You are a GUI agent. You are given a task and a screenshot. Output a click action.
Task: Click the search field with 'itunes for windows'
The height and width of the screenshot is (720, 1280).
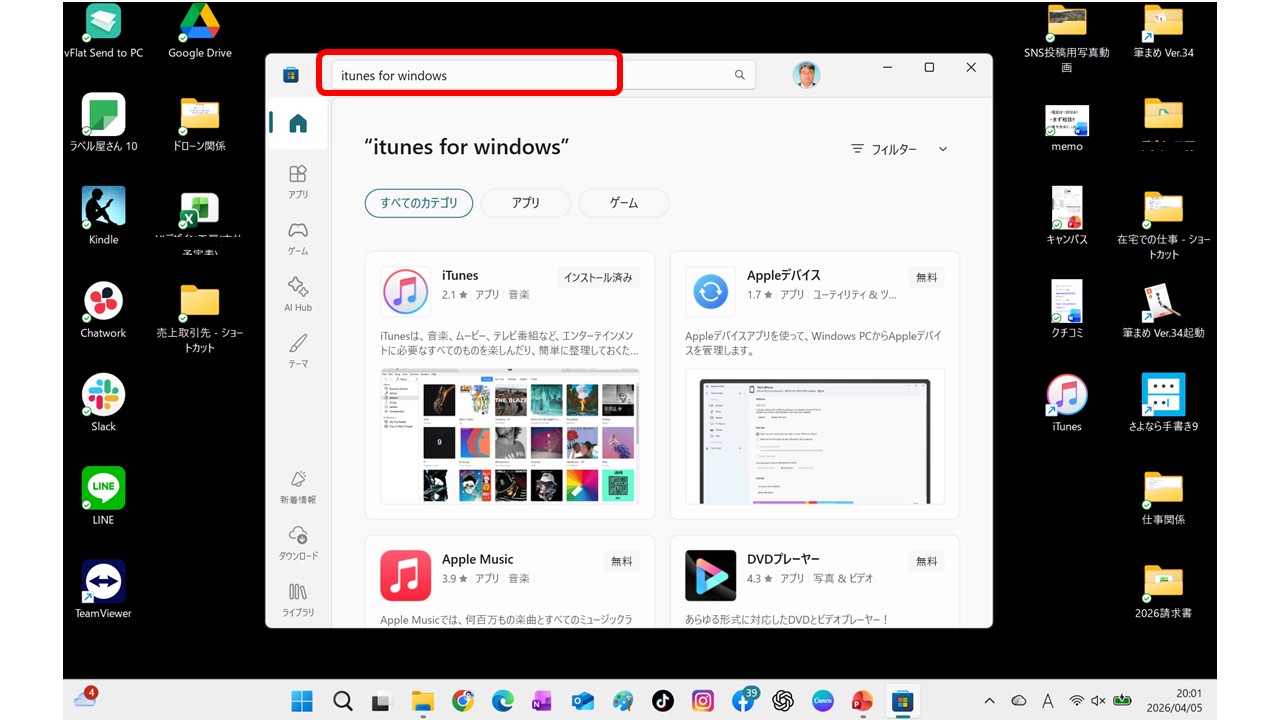click(530, 75)
